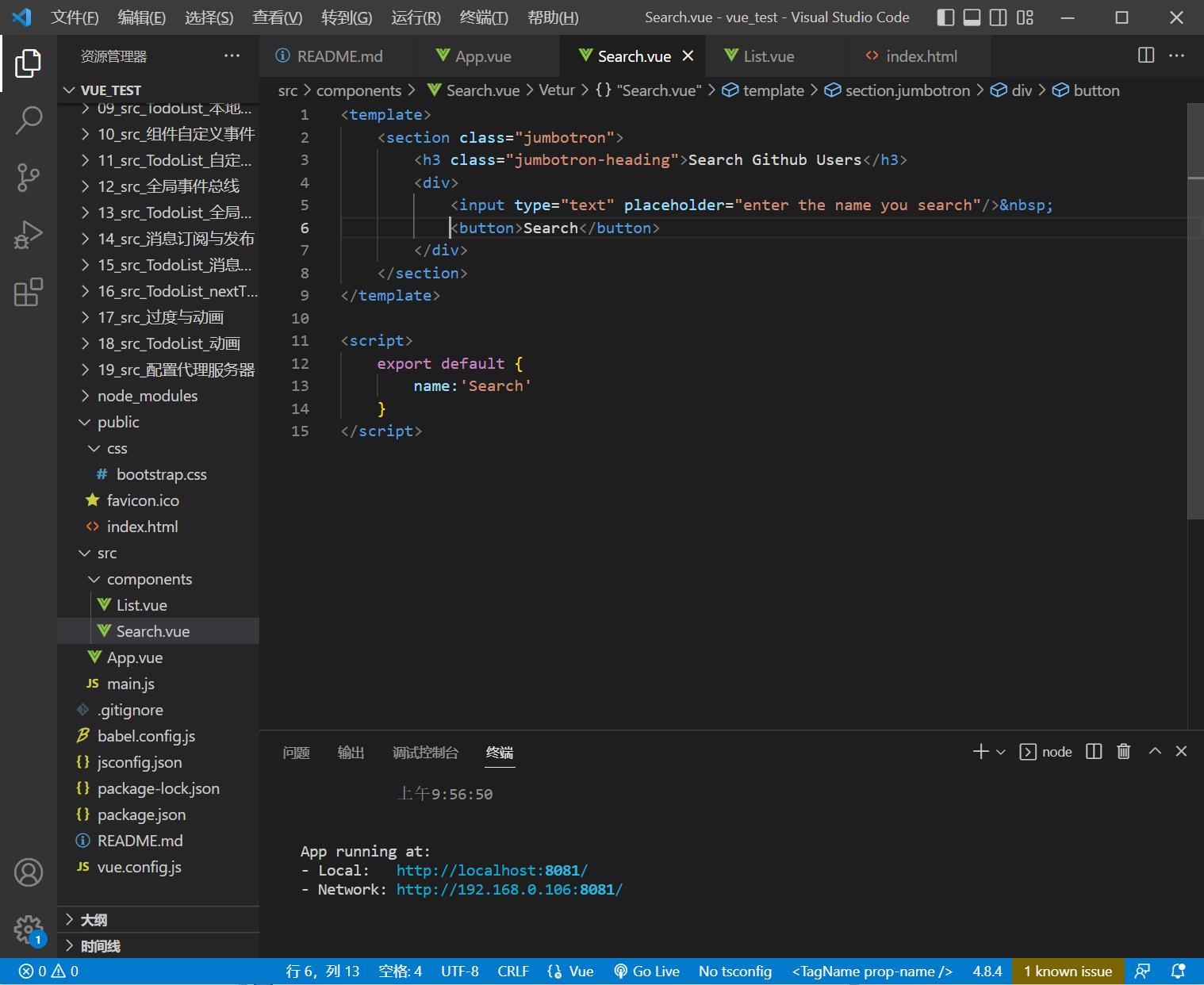
Task: Collapse the src folder
Action: pos(159,553)
